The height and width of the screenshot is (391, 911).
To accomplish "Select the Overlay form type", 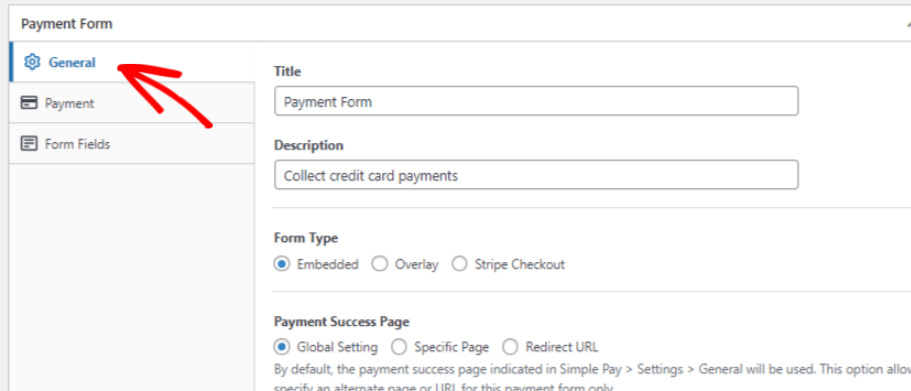I will 379,264.
